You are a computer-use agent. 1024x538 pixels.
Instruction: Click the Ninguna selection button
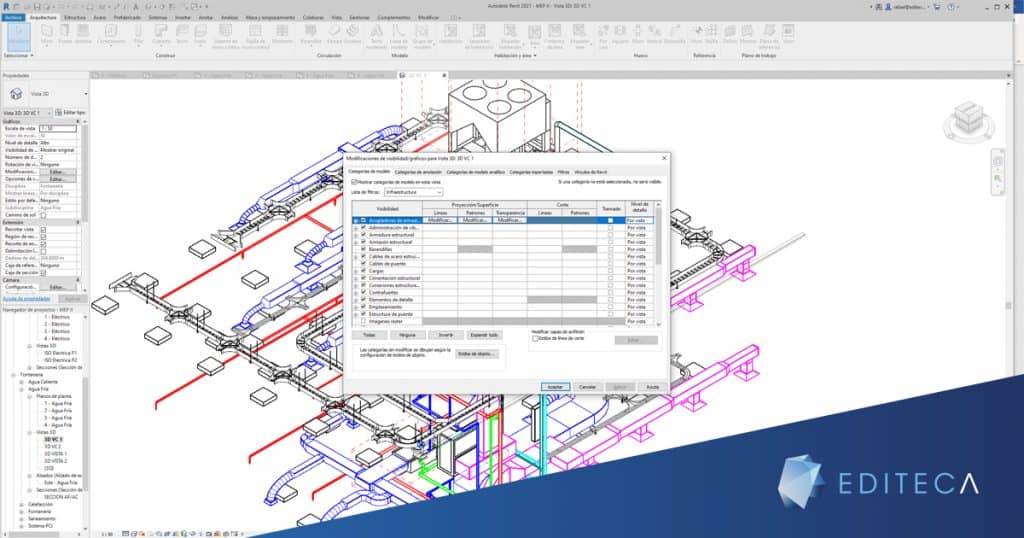[x=408, y=335]
